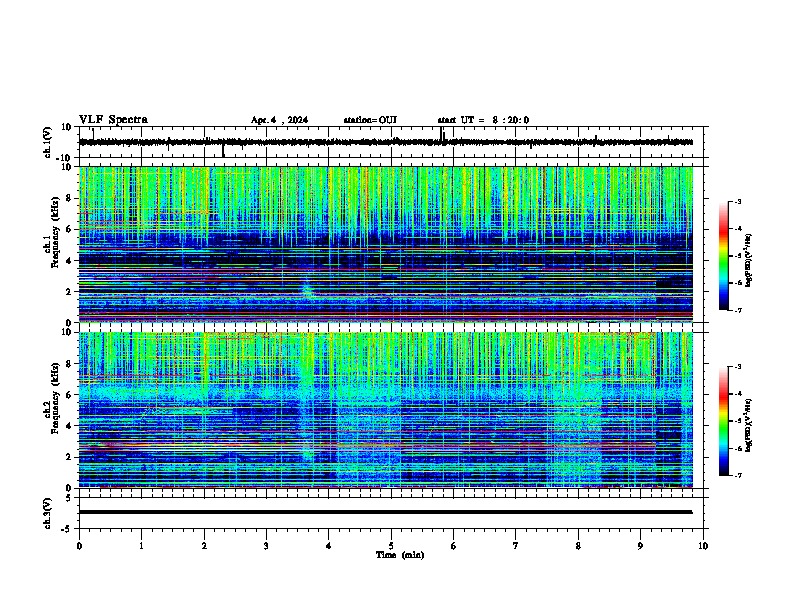
Task: Click the "-3" label on upper colorbar
Action: 737,202
